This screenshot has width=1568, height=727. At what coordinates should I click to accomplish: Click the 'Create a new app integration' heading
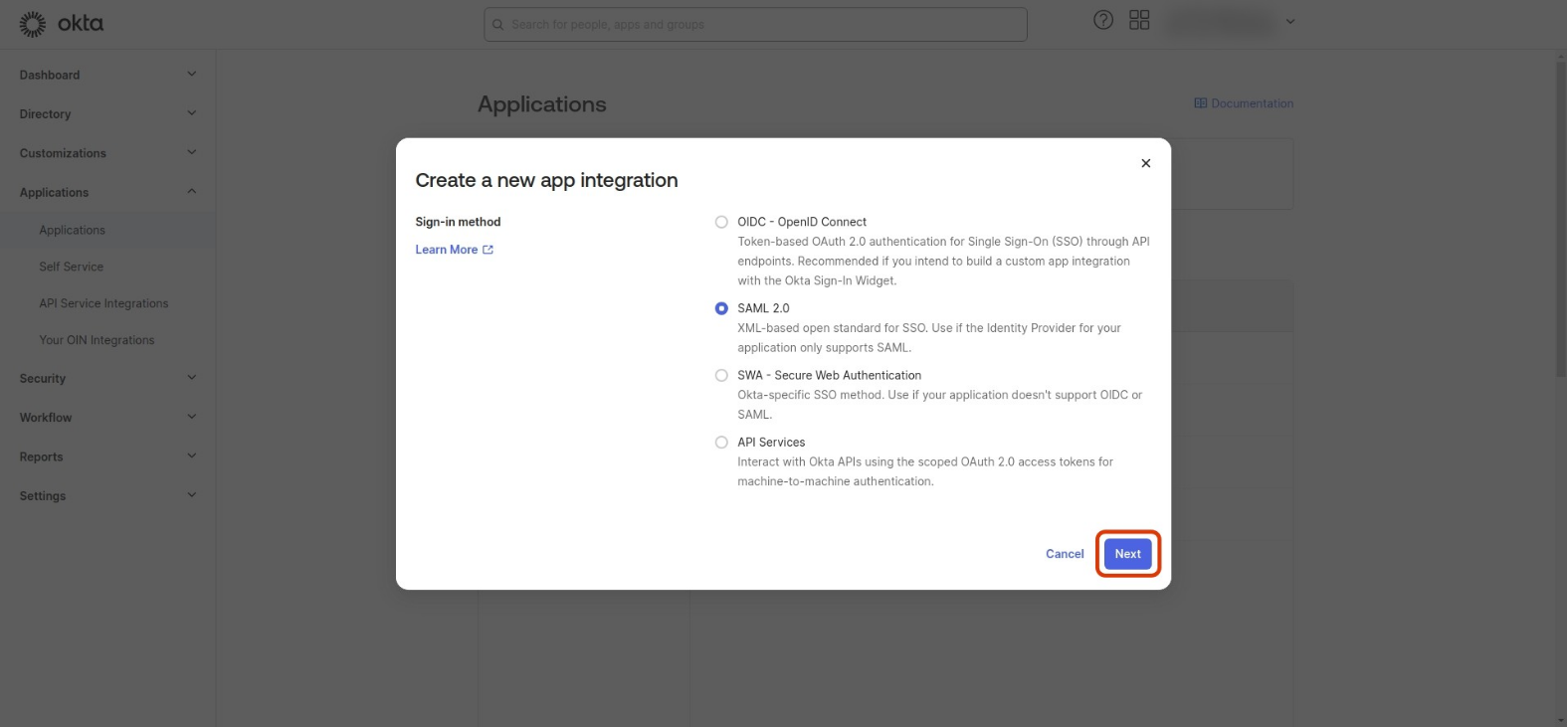(x=546, y=180)
